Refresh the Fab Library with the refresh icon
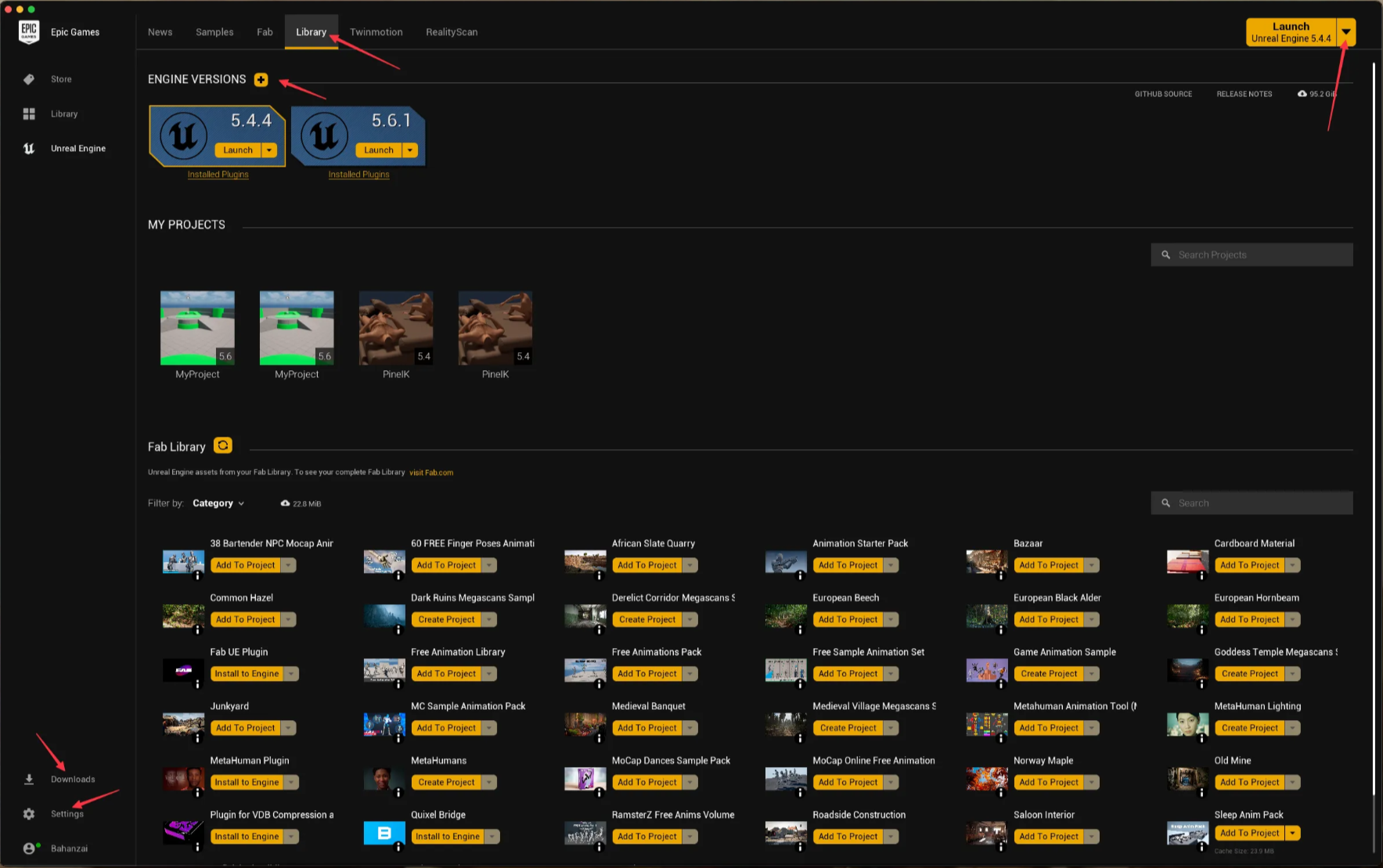The height and width of the screenshot is (868, 1383). (x=223, y=445)
